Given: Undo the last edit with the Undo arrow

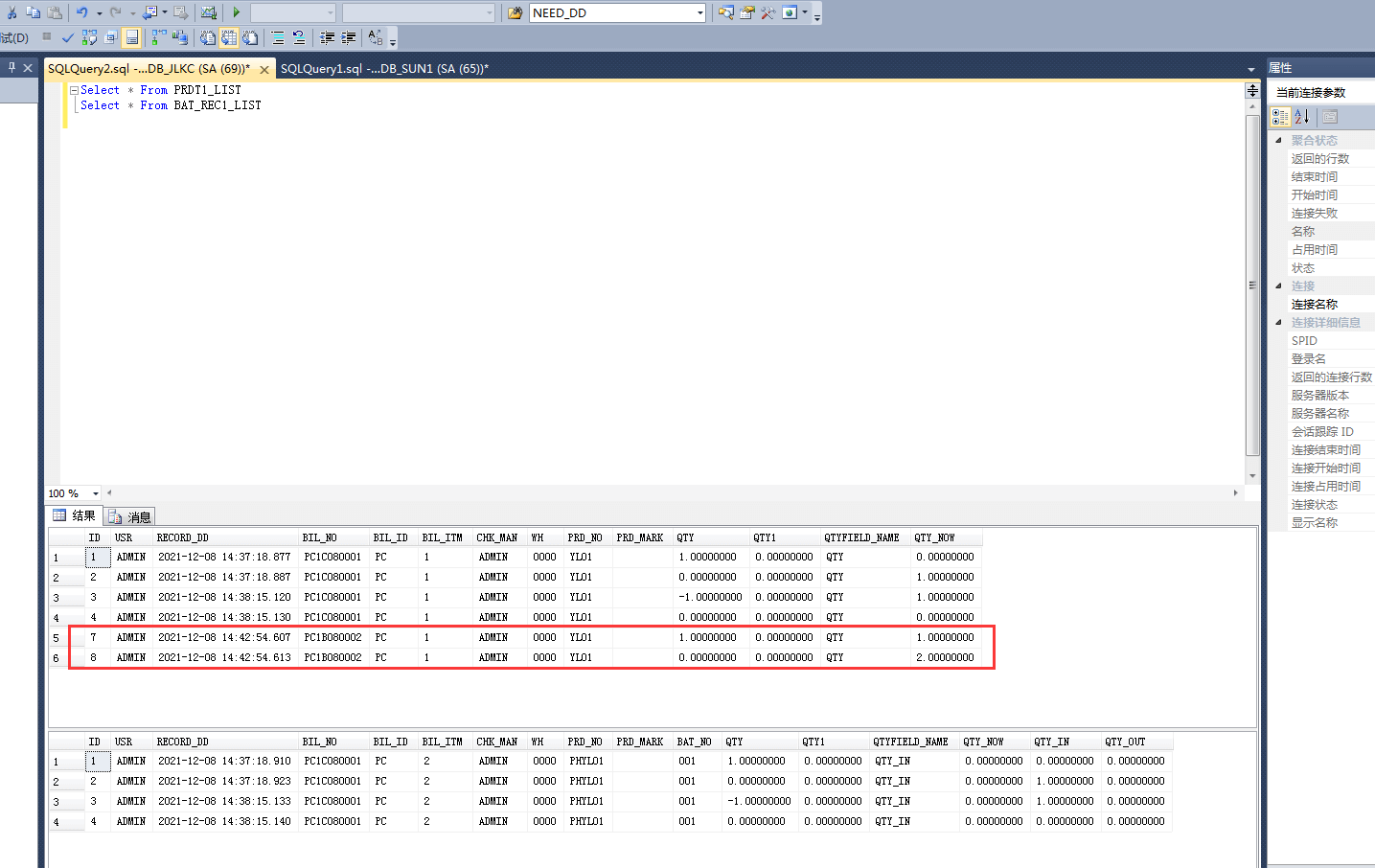Looking at the screenshot, I should point(82,12).
